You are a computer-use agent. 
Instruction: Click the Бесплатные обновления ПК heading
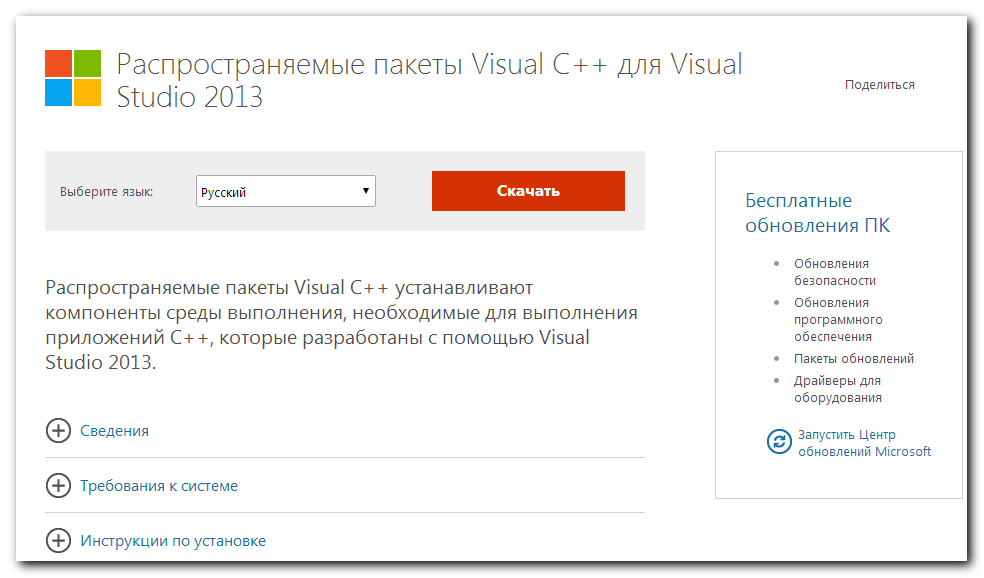click(817, 213)
